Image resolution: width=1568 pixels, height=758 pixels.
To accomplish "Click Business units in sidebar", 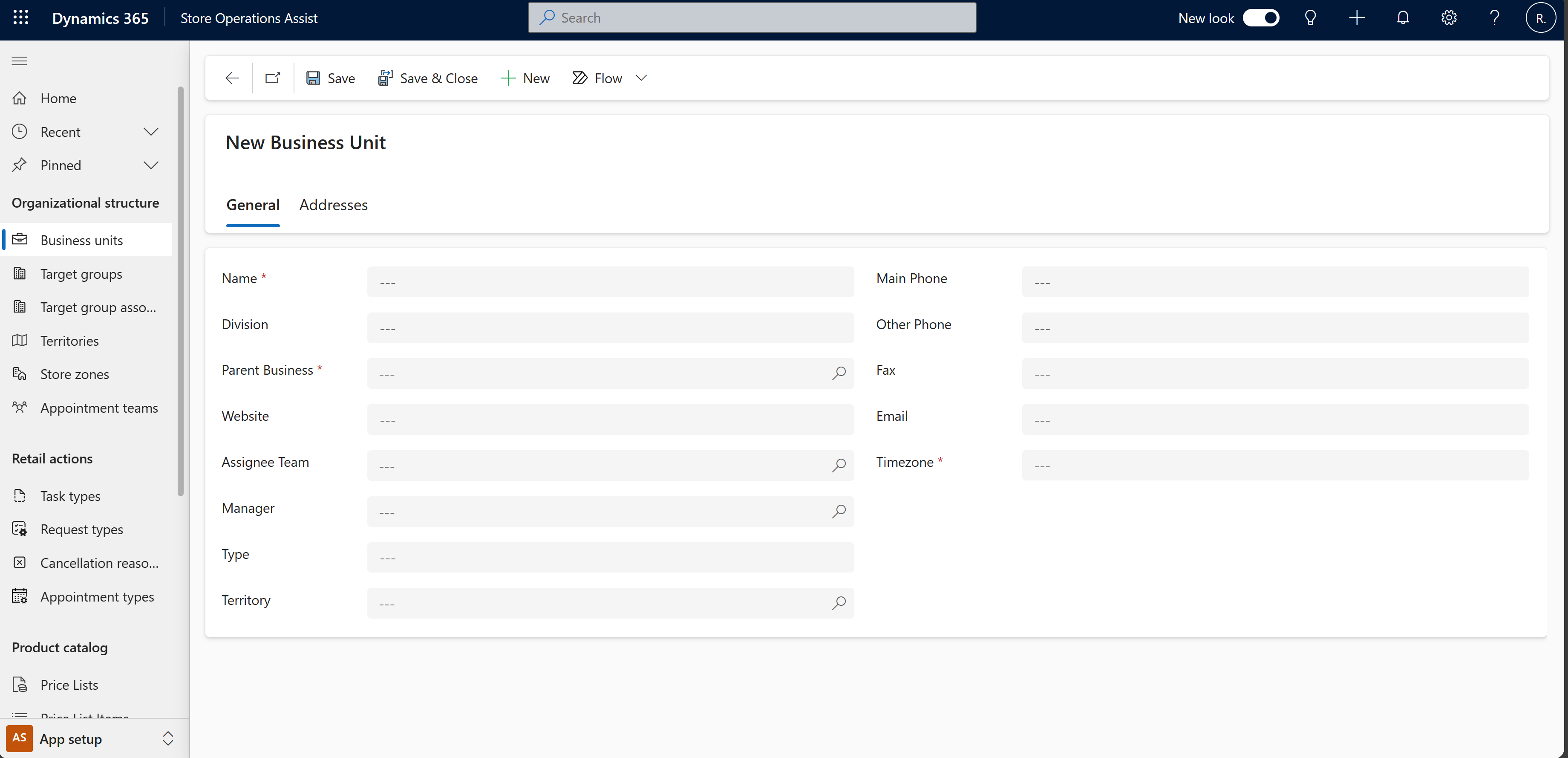I will [x=81, y=240].
